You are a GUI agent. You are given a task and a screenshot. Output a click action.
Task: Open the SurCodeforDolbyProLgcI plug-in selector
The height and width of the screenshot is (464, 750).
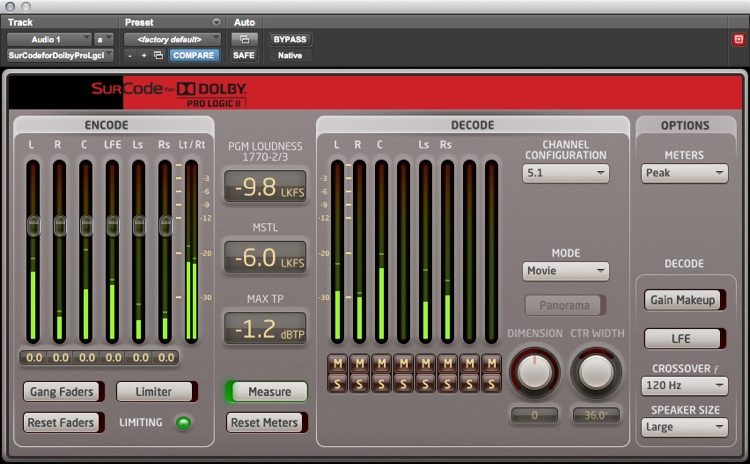click(60, 55)
